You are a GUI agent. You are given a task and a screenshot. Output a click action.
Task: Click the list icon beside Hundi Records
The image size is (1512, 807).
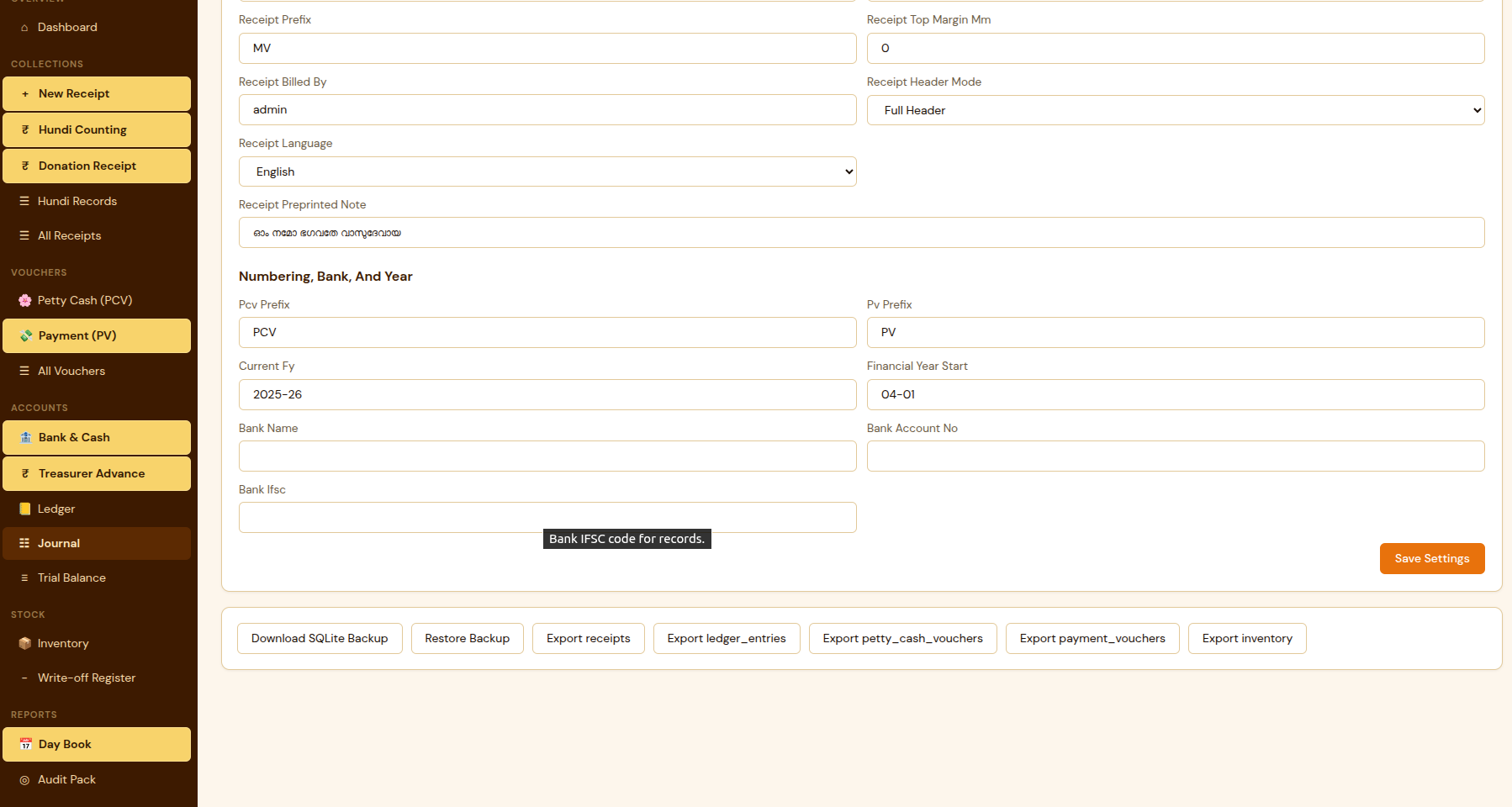24,202
